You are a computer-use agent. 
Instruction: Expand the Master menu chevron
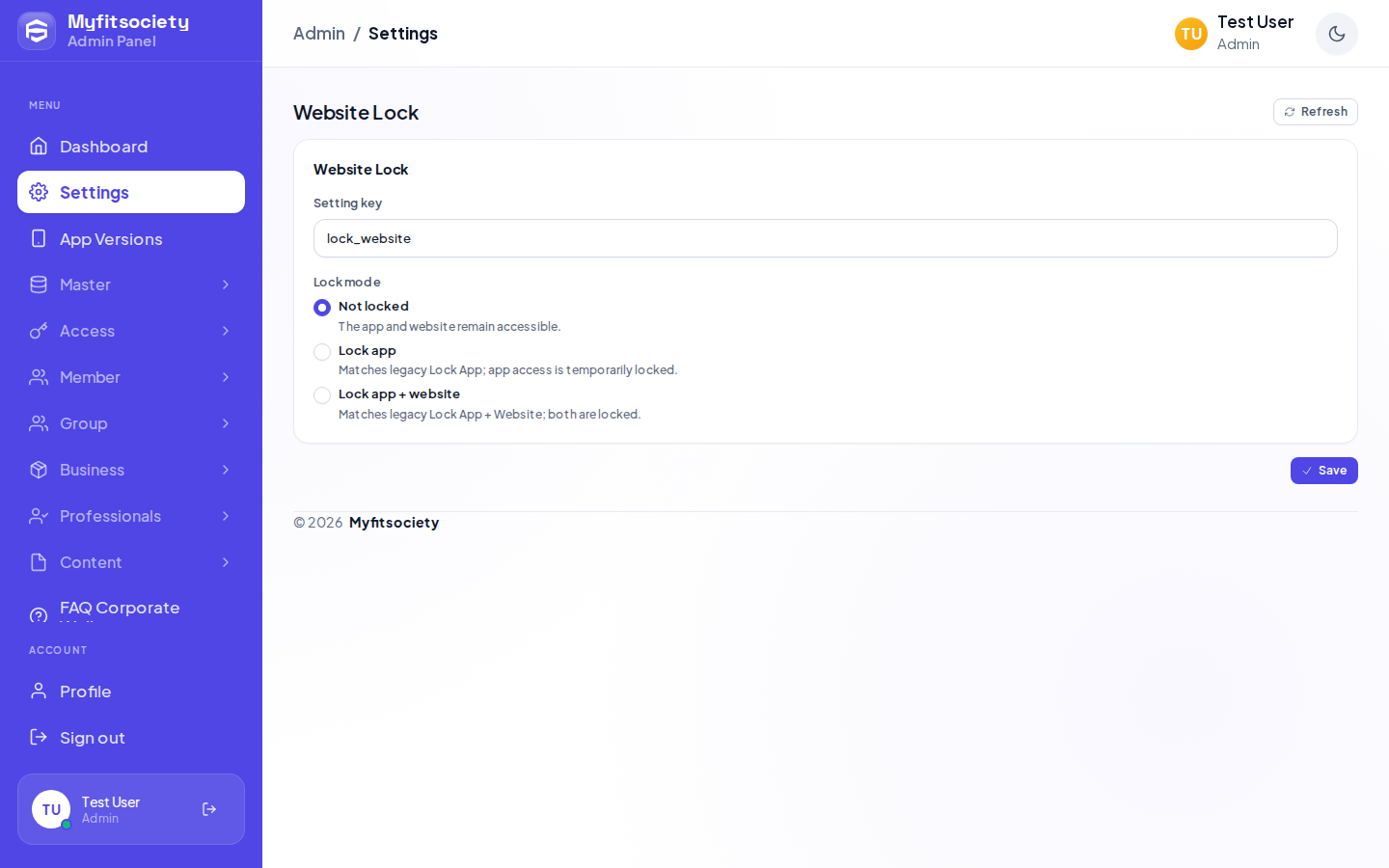226,285
